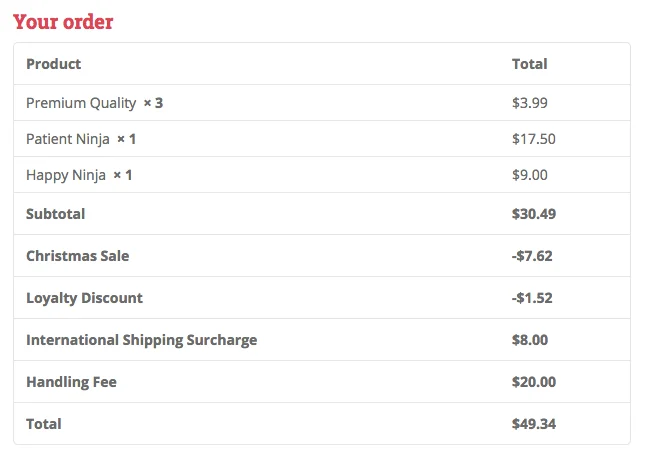Select the $3.99 price cell
646x460 pixels.
pos(529,103)
